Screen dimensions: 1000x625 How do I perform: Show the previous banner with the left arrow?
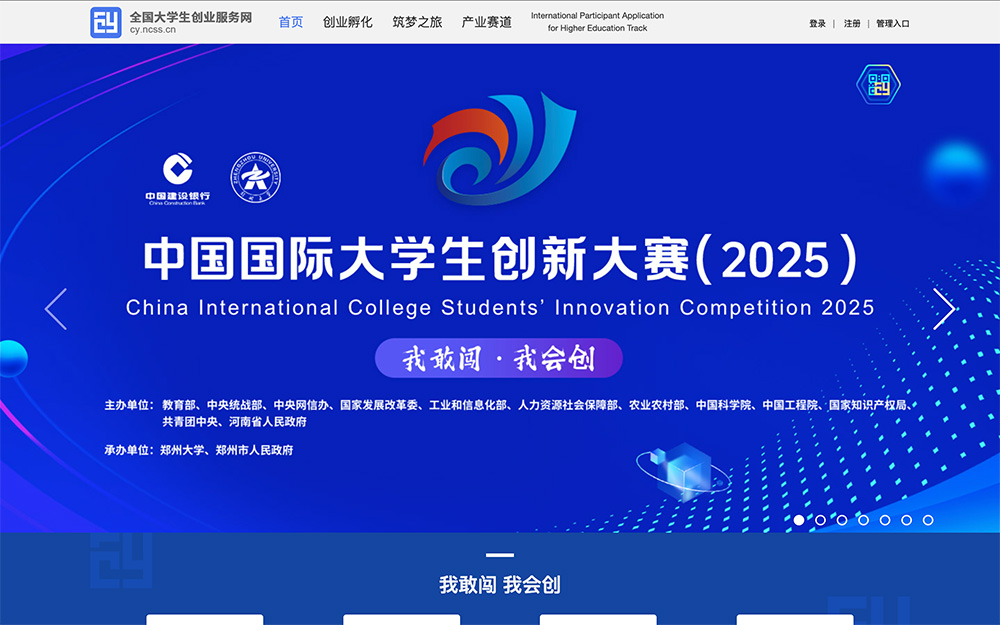tap(56, 309)
